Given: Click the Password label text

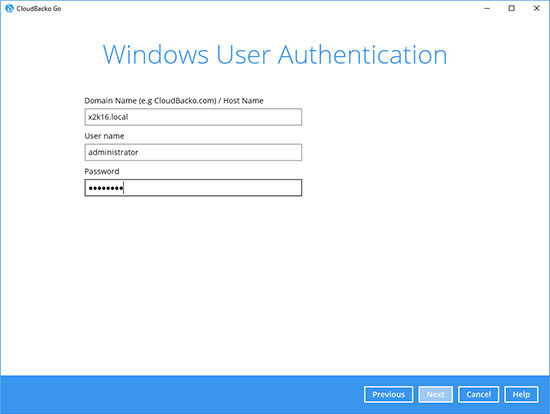Looking at the screenshot, I should [x=102, y=171].
